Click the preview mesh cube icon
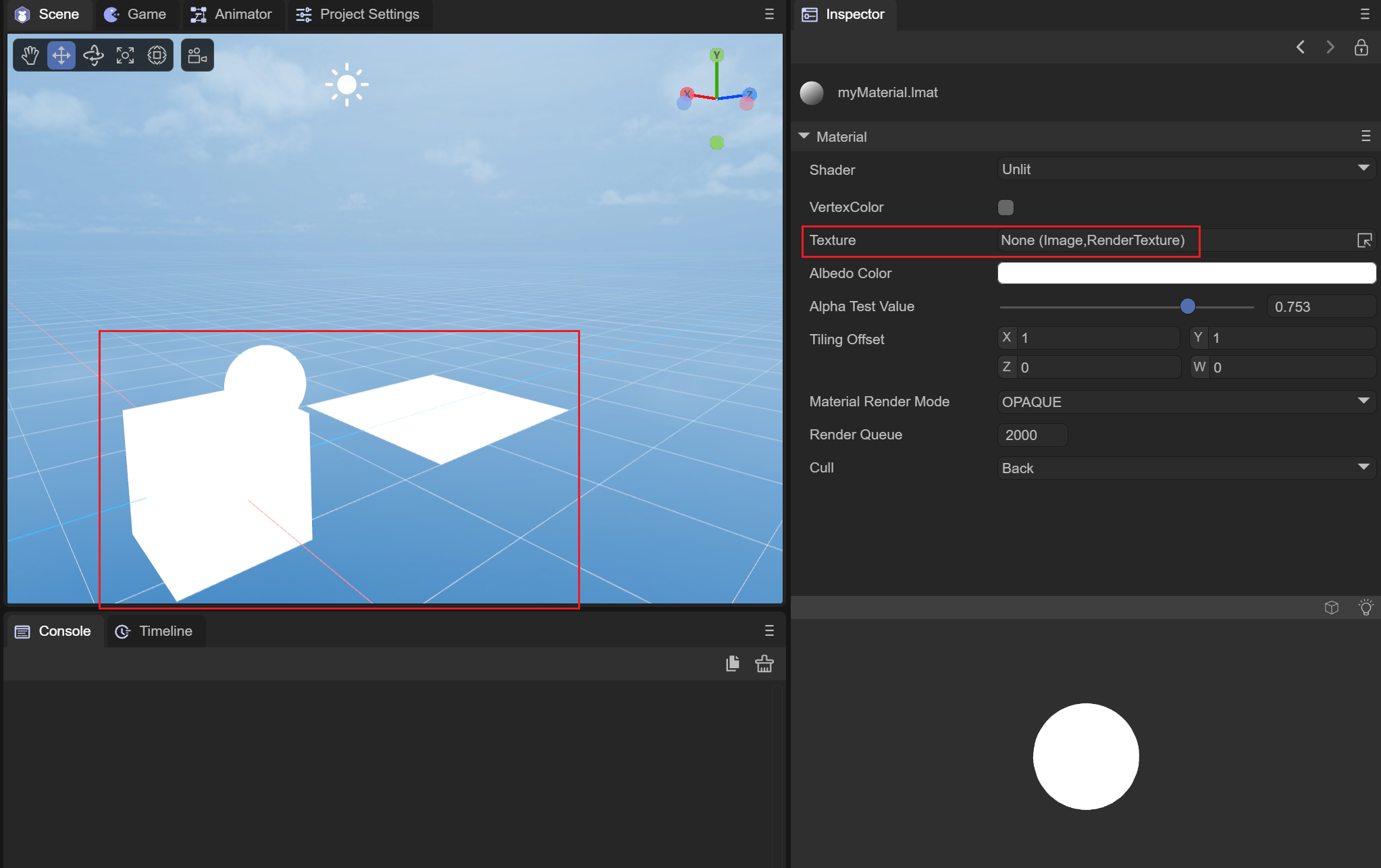This screenshot has height=868, width=1381. tap(1332, 607)
